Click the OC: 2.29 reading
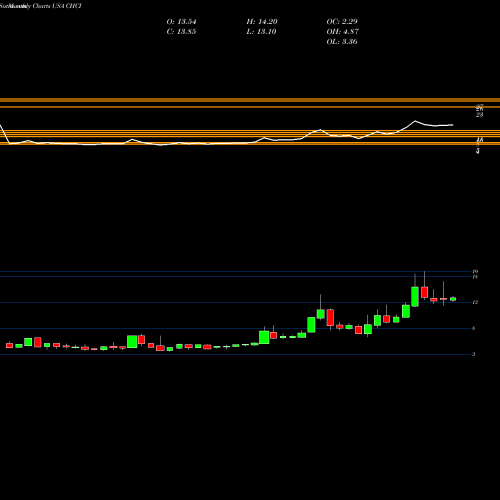500x500 pixels. tap(342, 22)
